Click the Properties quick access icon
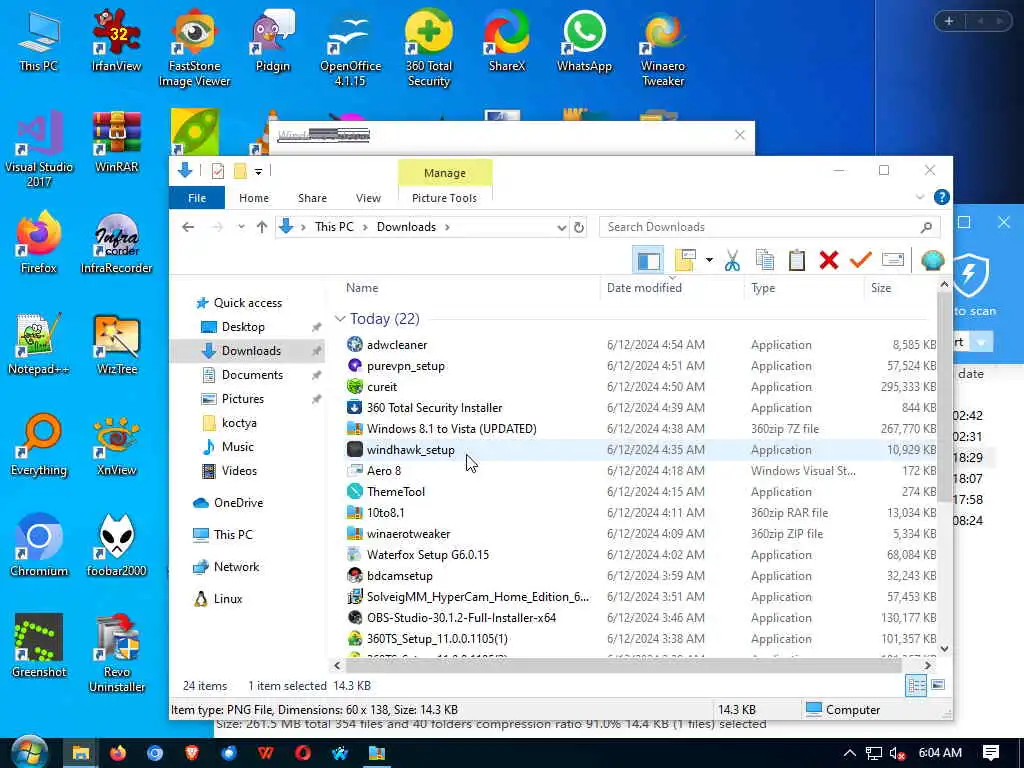This screenshot has width=1024, height=768. (x=217, y=171)
